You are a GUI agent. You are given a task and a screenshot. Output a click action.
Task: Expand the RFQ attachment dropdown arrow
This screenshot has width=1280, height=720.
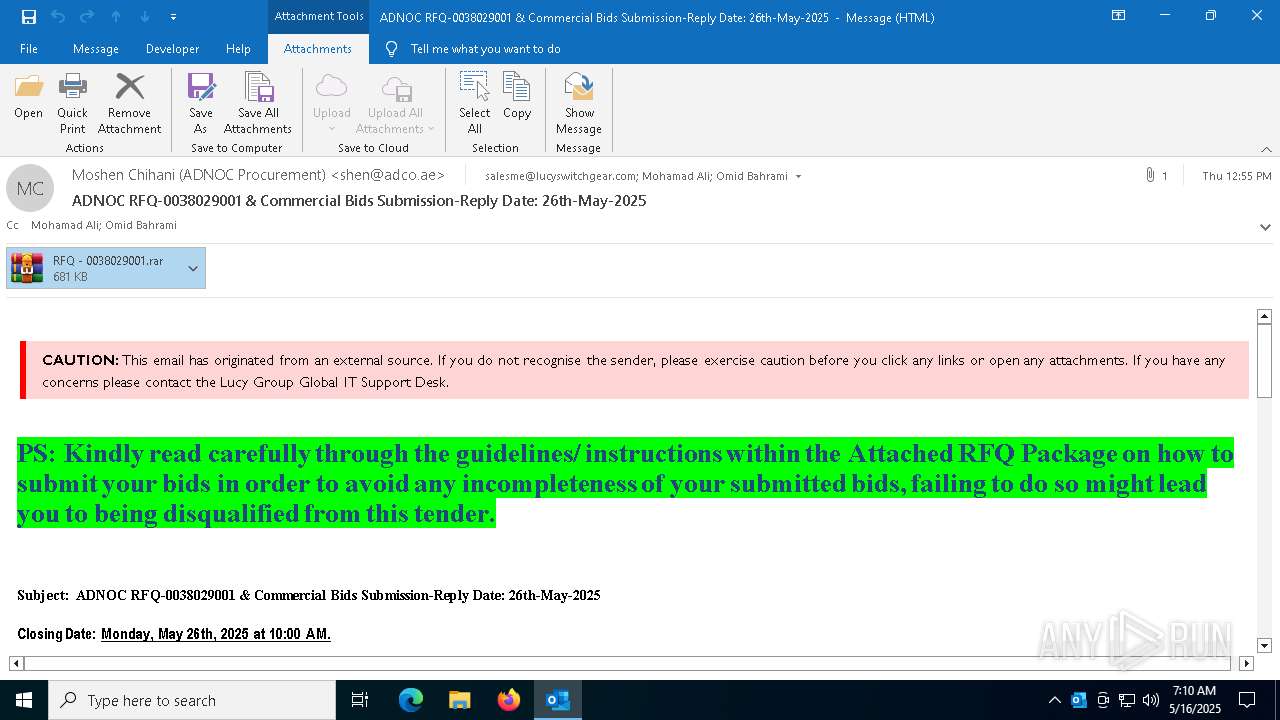point(193,268)
